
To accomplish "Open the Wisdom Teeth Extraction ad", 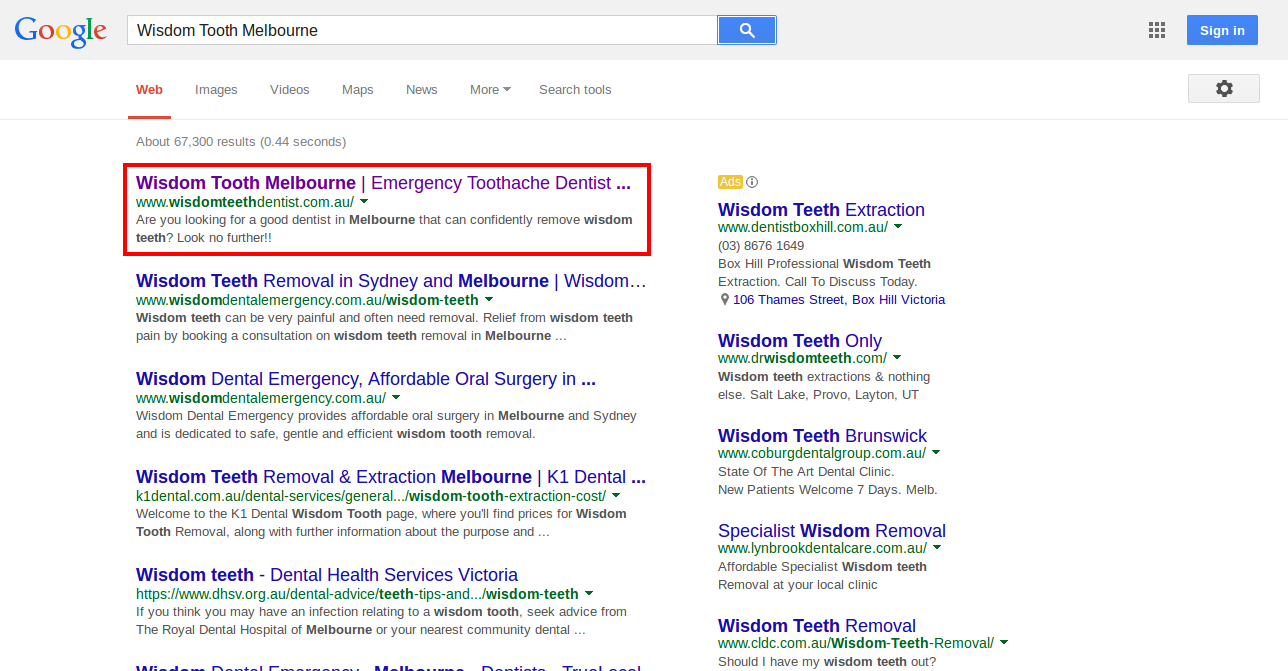I will [821, 210].
